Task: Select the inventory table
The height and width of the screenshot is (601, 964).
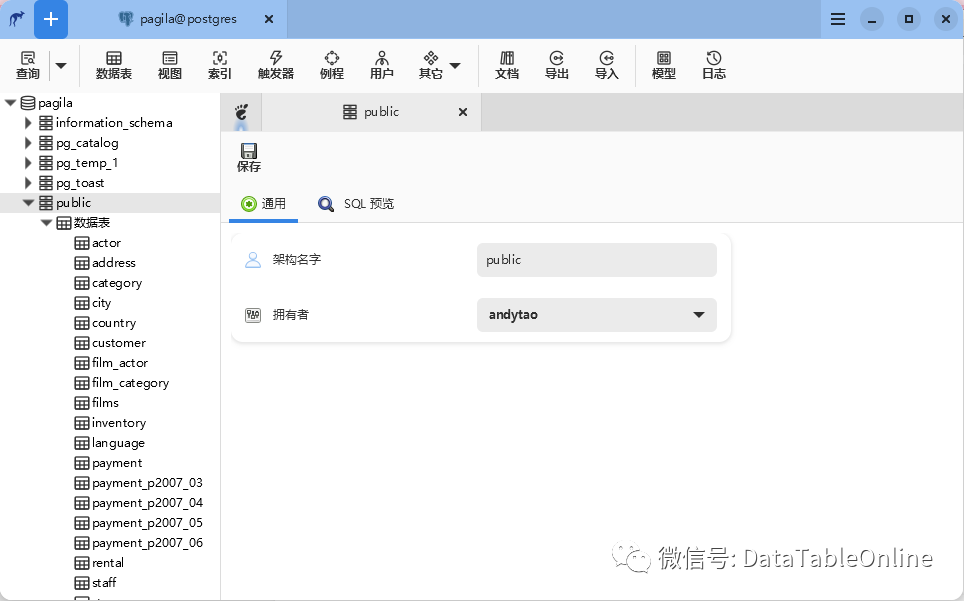Action: point(119,423)
